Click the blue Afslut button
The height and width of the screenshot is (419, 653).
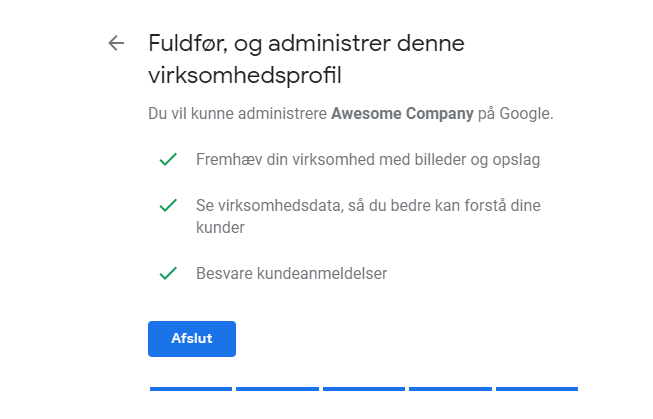click(192, 339)
